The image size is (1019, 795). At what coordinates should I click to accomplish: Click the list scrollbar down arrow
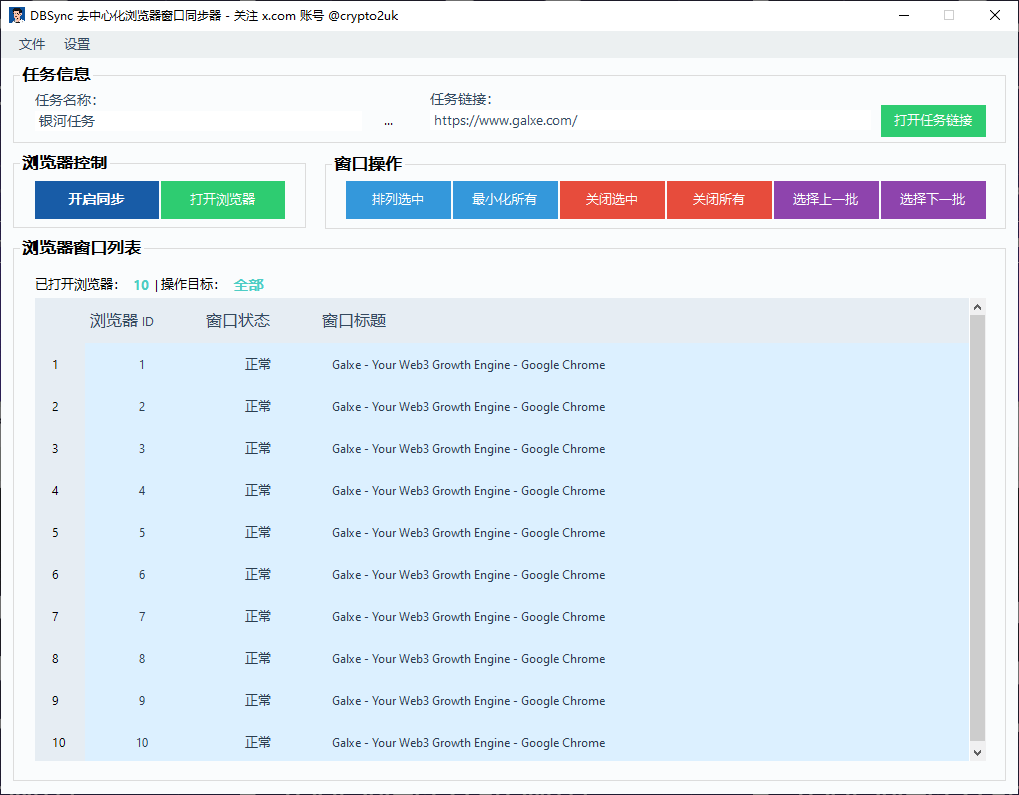(x=977, y=752)
